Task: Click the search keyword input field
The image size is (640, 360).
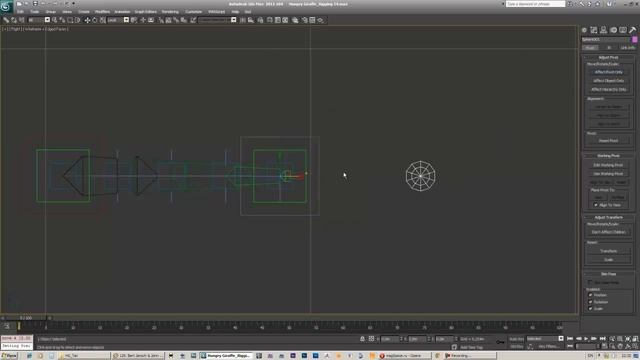Action: coord(535,4)
